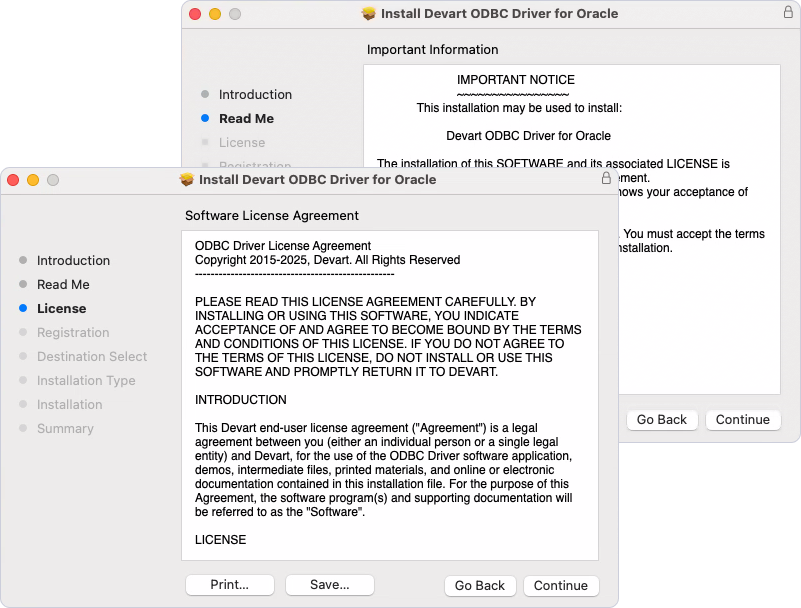Image resolution: width=801 pixels, height=608 pixels.
Task: Click the lock icon in License window
Action: (x=606, y=179)
